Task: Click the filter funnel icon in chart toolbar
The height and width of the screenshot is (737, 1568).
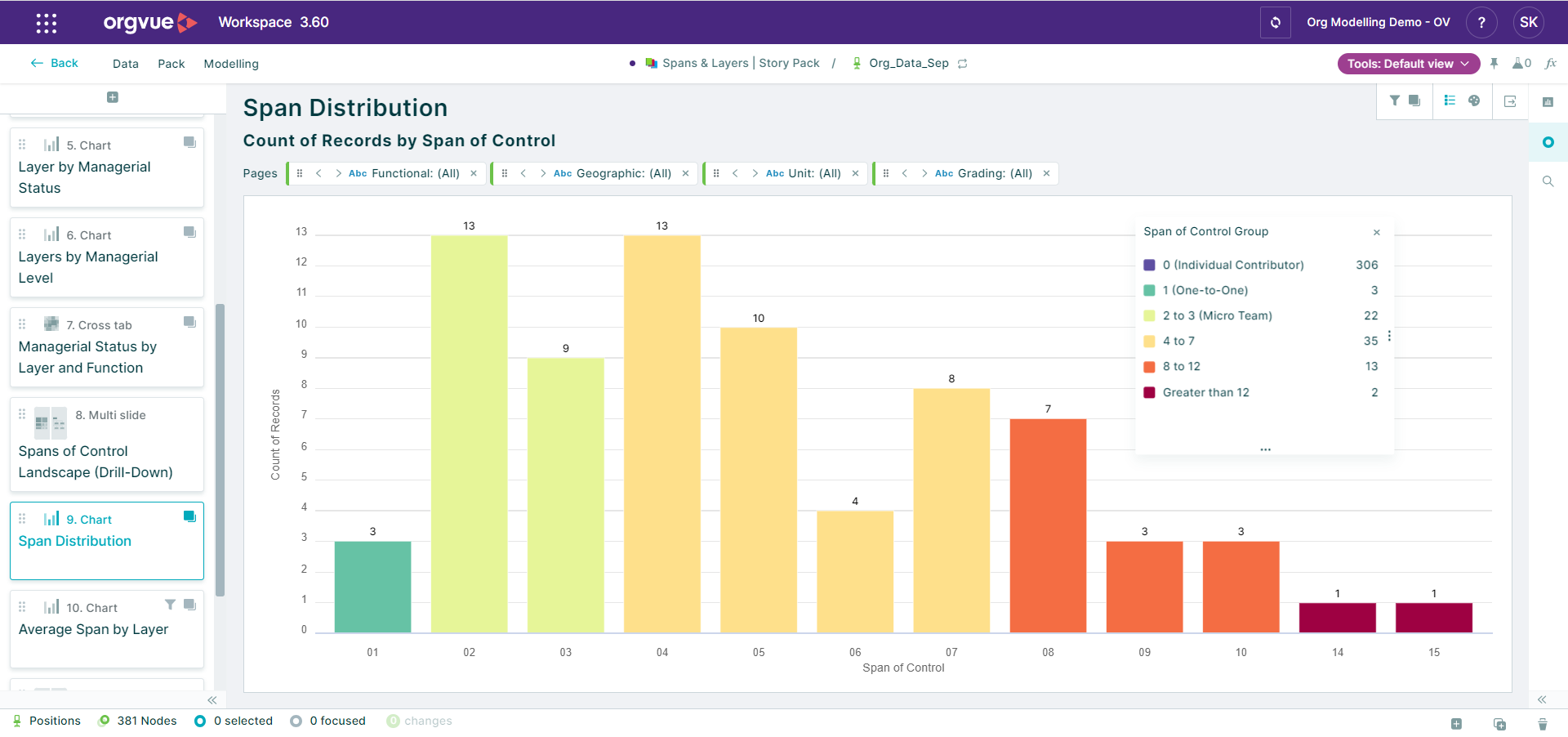Action: coord(1395,100)
